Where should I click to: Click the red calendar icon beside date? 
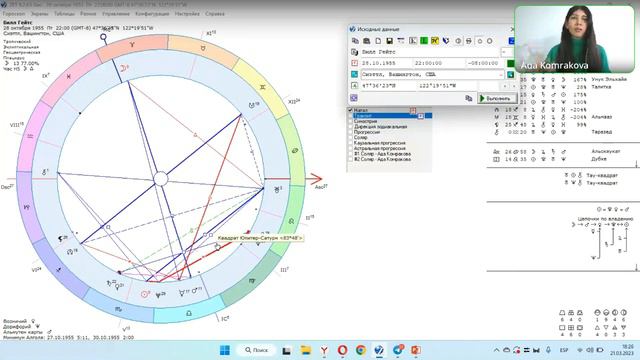coord(354,63)
